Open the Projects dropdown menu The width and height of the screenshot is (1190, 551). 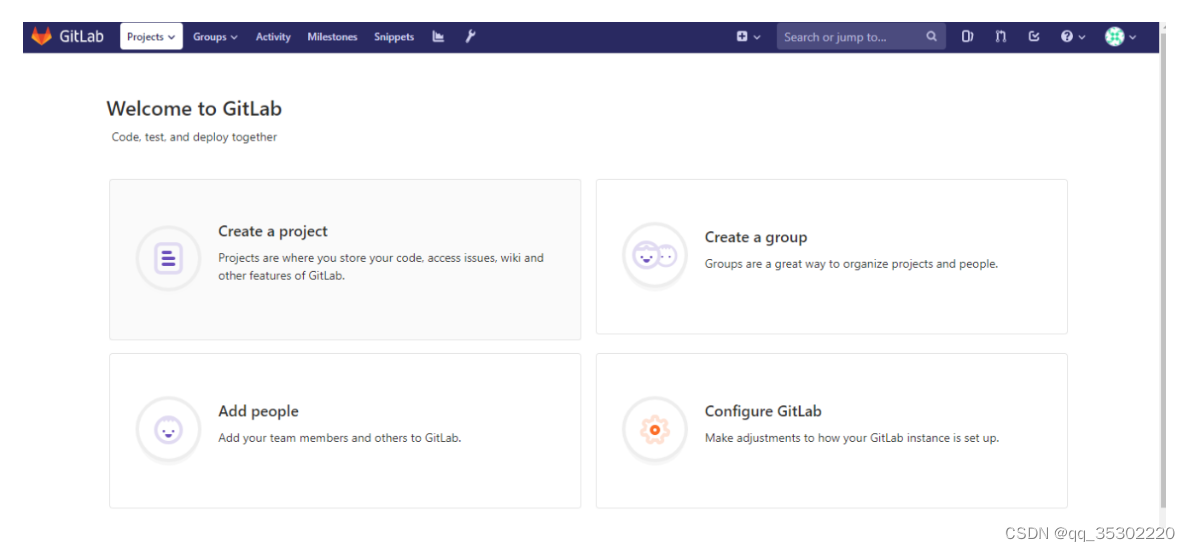tap(151, 36)
